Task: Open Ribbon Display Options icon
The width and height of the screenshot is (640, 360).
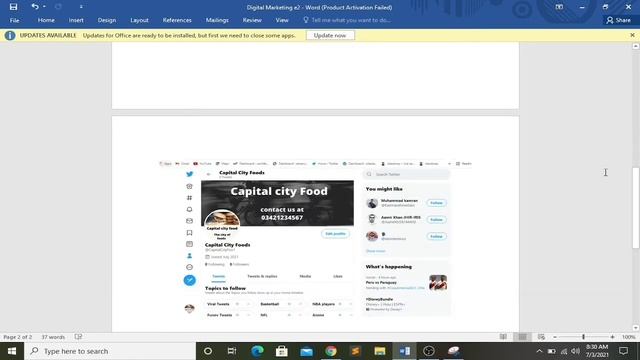Action: [559, 7]
